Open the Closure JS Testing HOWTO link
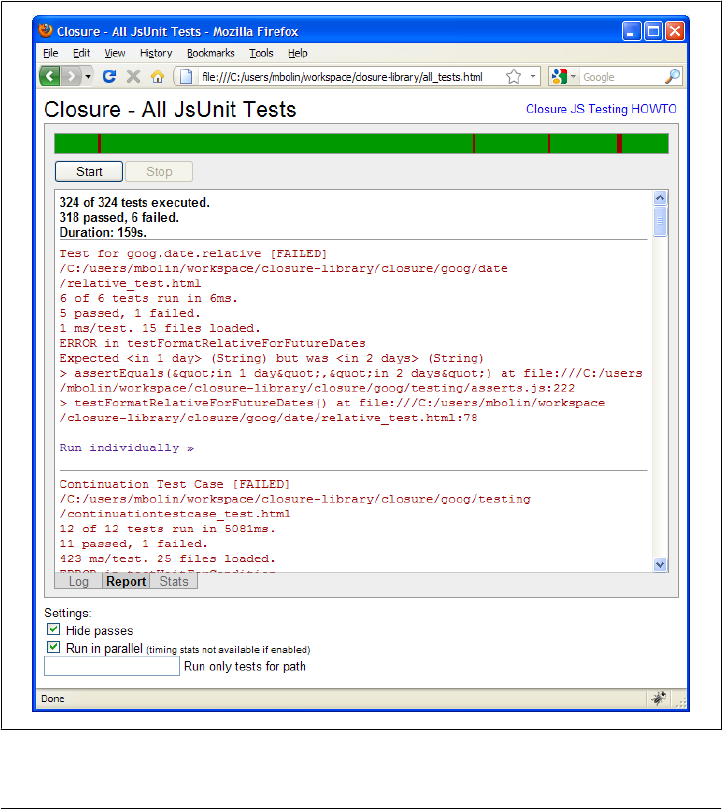The width and height of the screenshot is (722, 809). click(x=601, y=109)
